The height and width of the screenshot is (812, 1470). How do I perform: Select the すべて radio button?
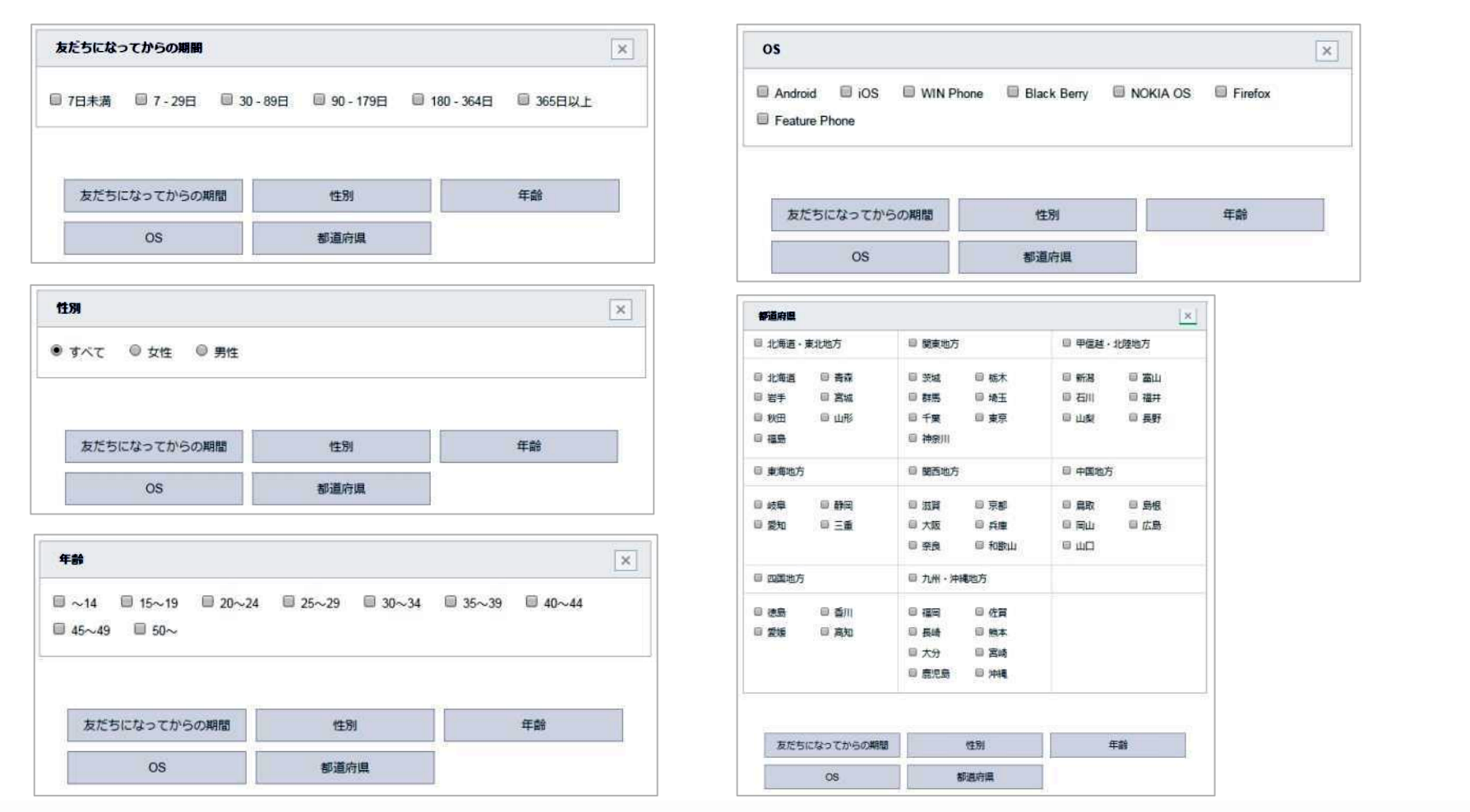[57, 351]
